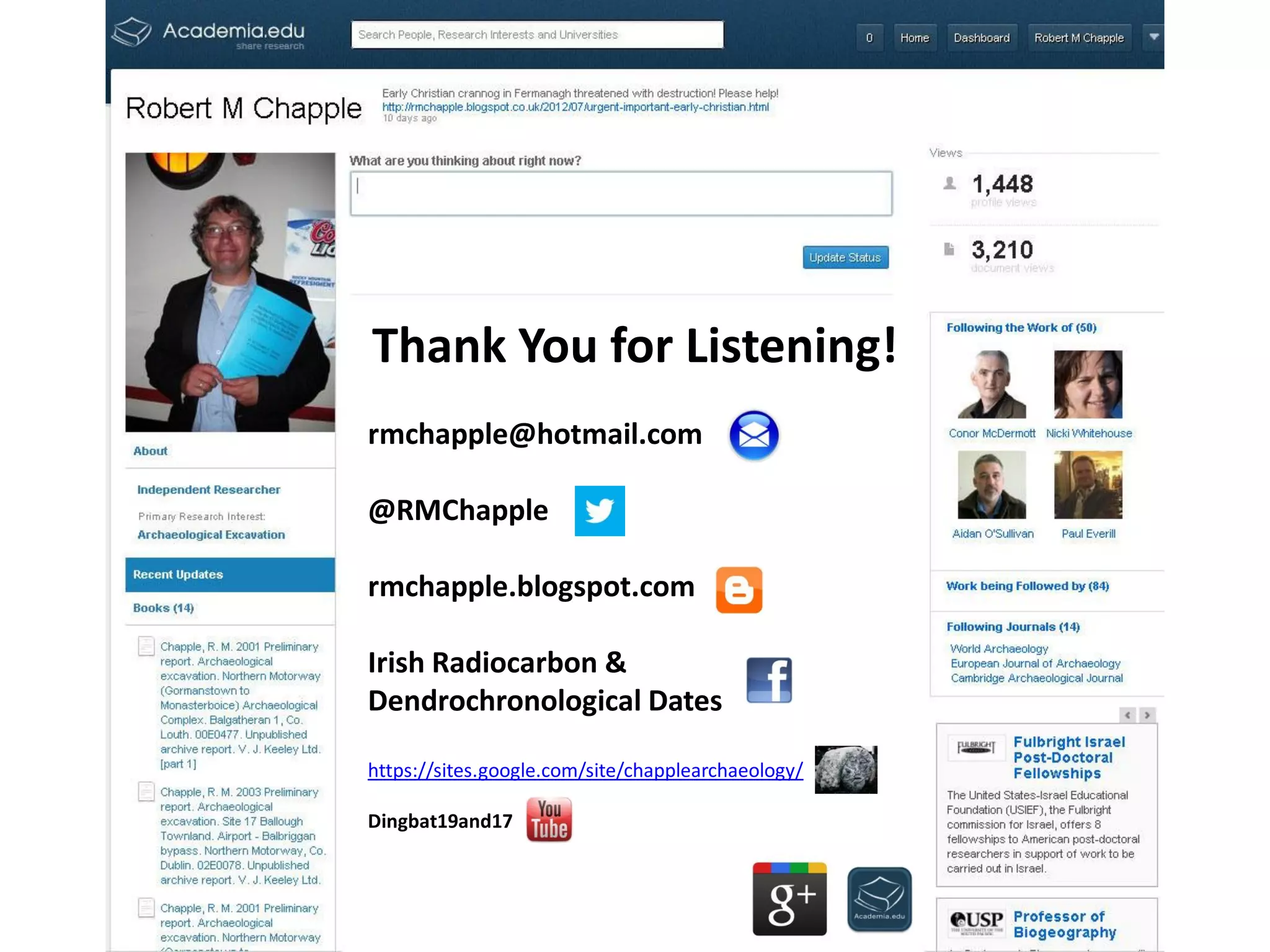This screenshot has height=952, width=1270.
Task: Open the account dropdown arrow in header
Action: 1153,37
